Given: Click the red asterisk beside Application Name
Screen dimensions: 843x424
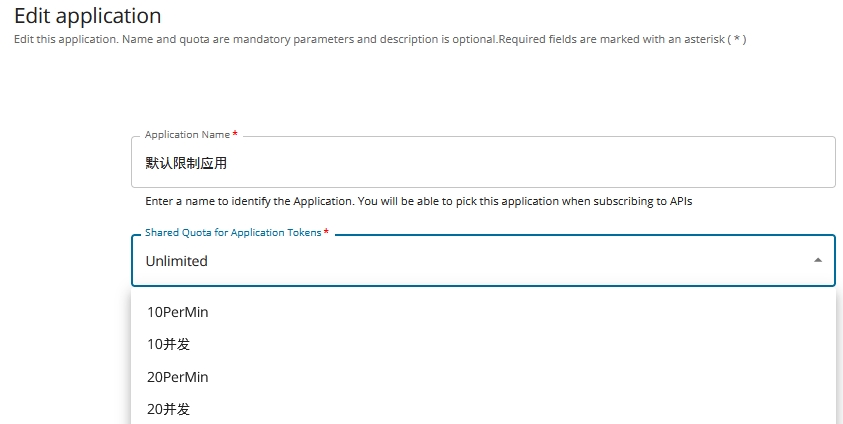Looking at the screenshot, I should click(235, 134).
